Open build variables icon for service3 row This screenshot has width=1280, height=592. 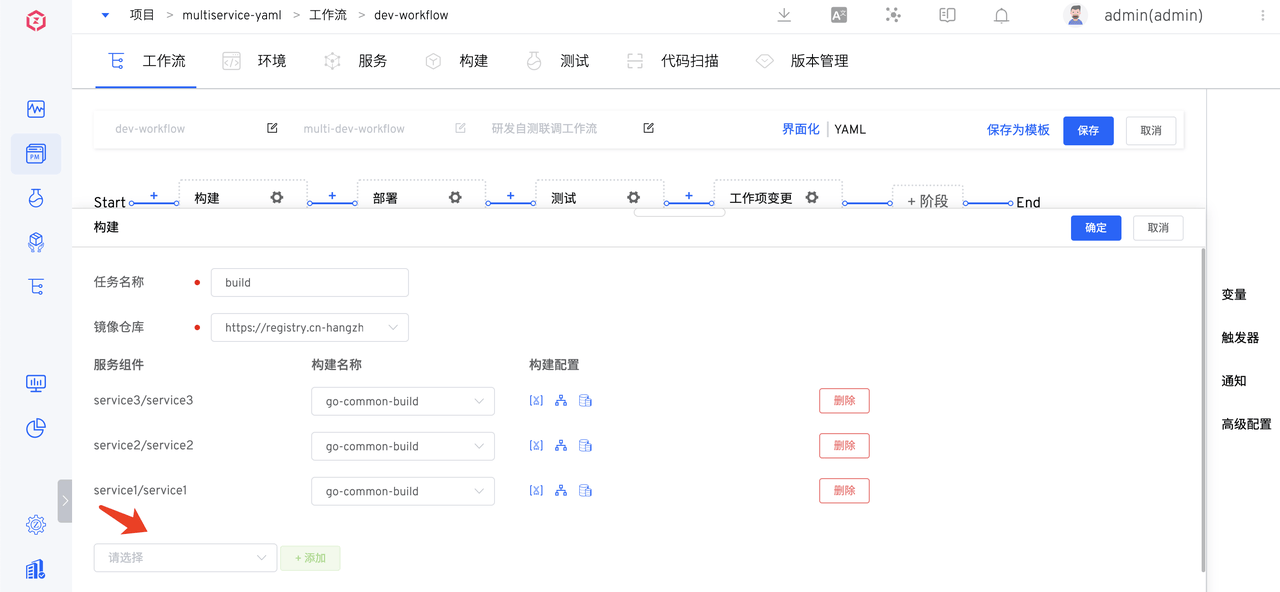(536, 400)
